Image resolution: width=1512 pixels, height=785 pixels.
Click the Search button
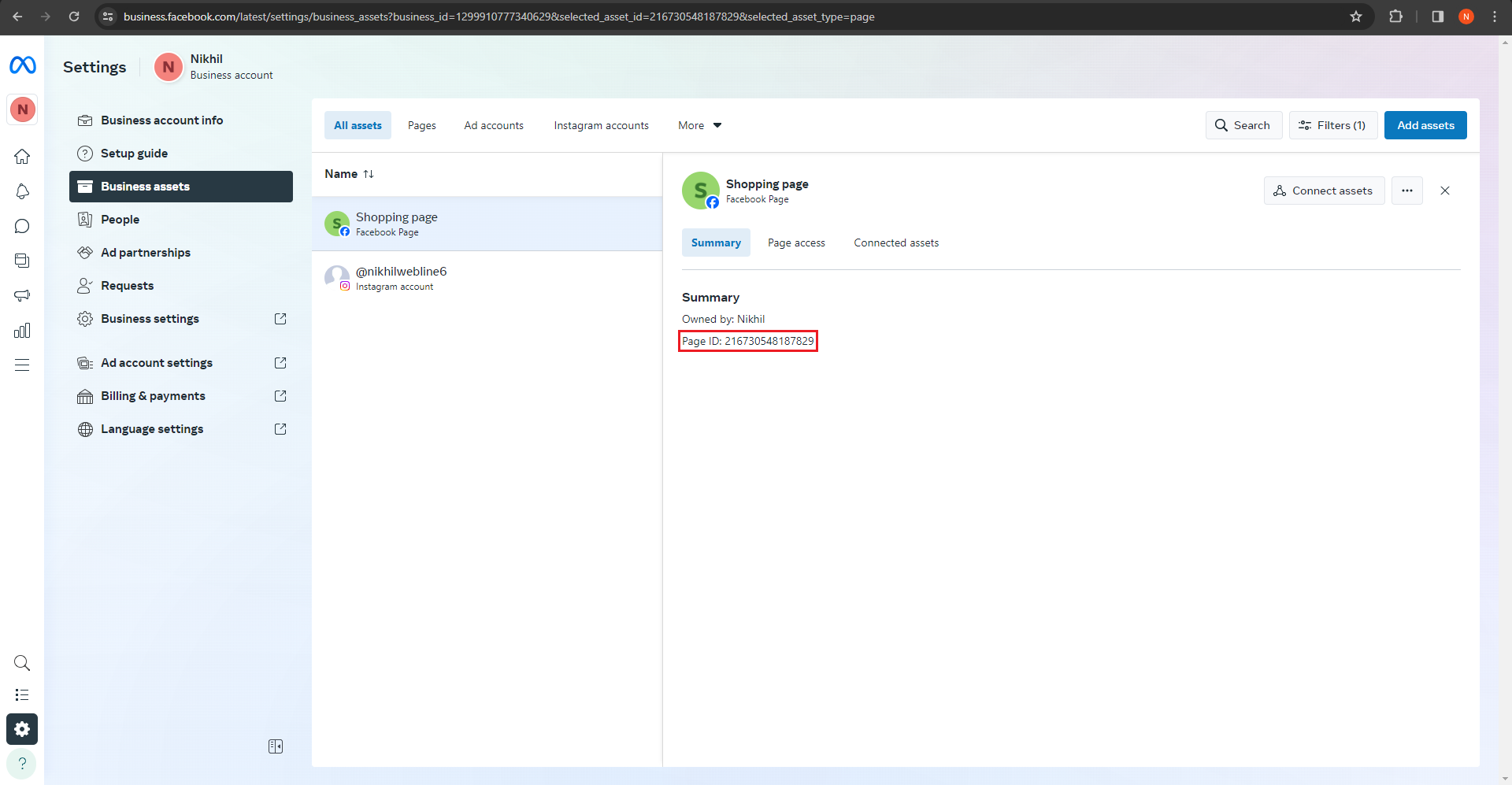[1243, 125]
